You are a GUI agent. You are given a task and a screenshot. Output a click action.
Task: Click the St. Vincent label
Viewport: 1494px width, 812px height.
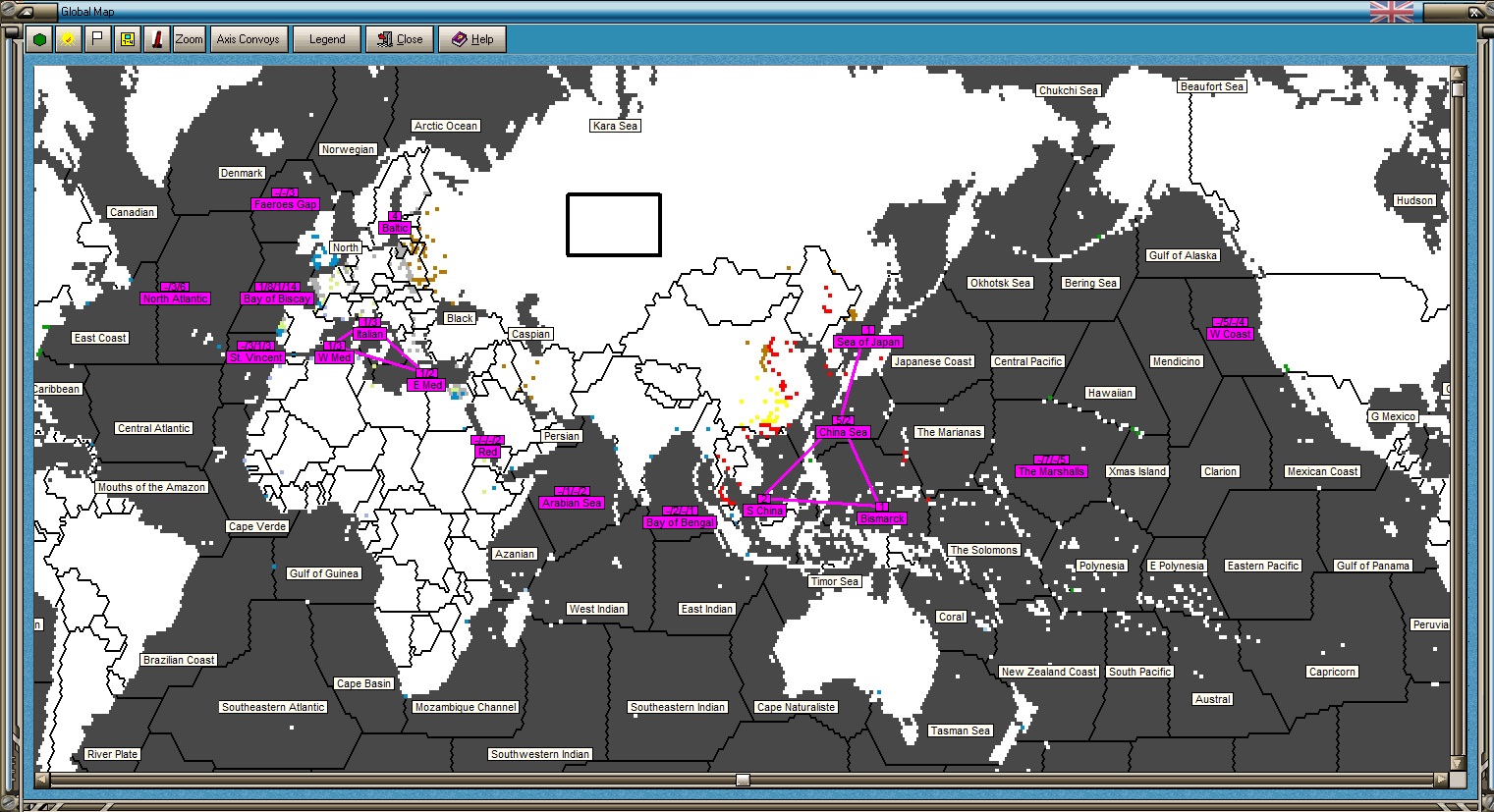256,357
